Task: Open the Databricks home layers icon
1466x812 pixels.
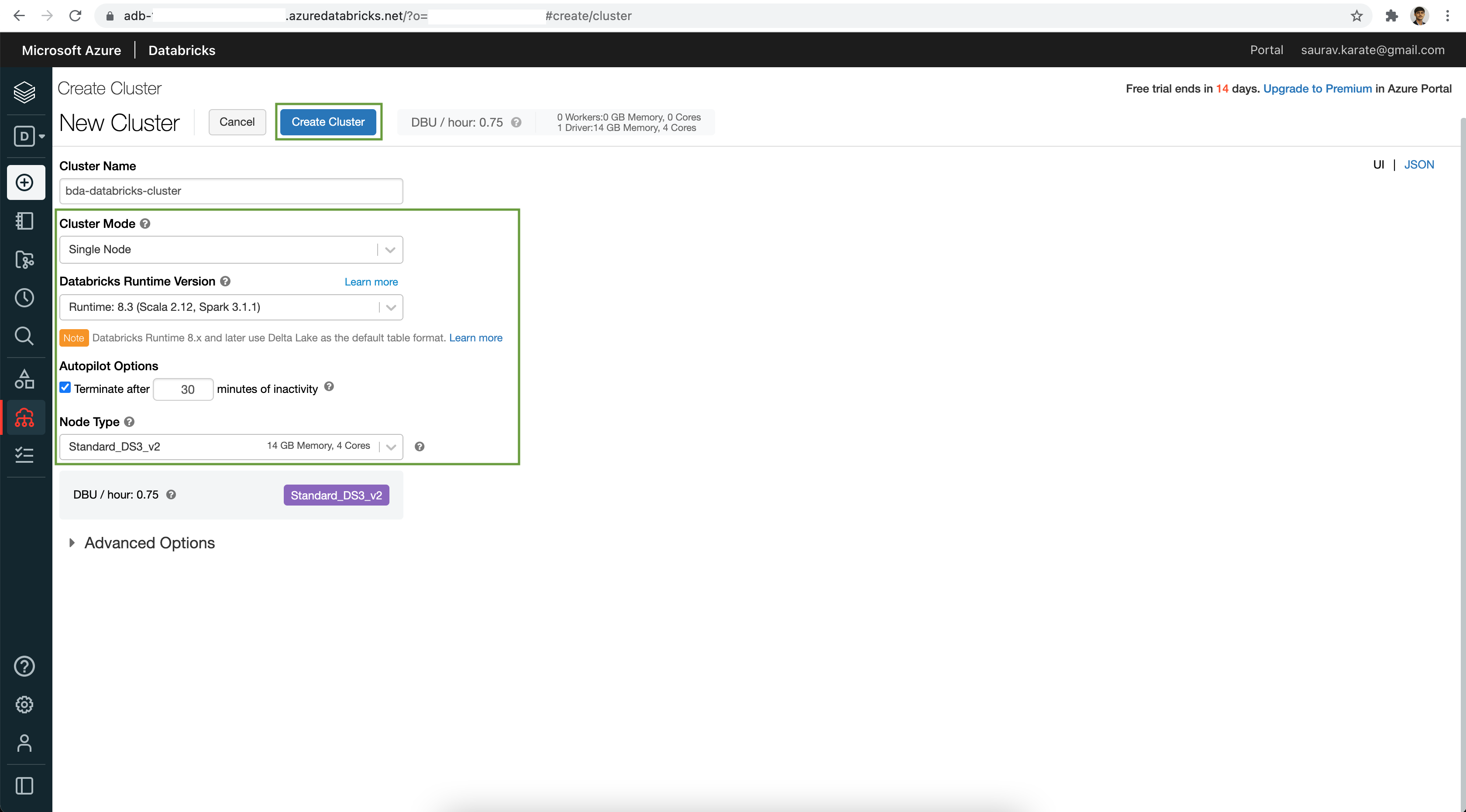Action: [x=24, y=92]
